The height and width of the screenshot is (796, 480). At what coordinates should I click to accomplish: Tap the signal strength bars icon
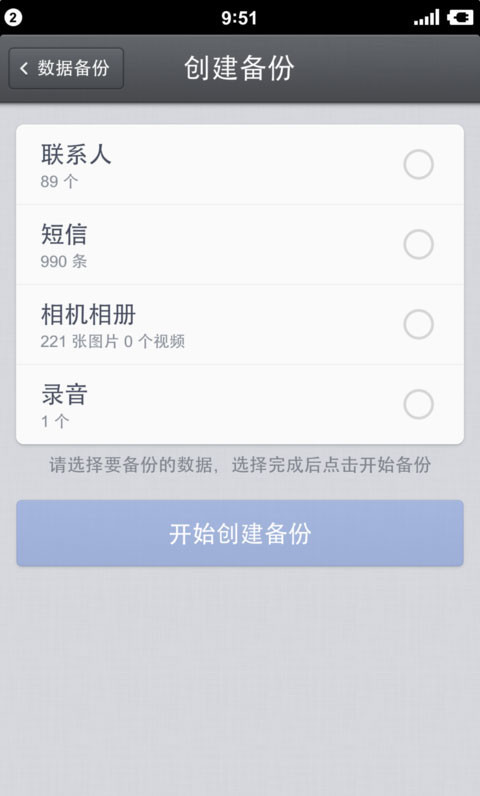click(427, 18)
